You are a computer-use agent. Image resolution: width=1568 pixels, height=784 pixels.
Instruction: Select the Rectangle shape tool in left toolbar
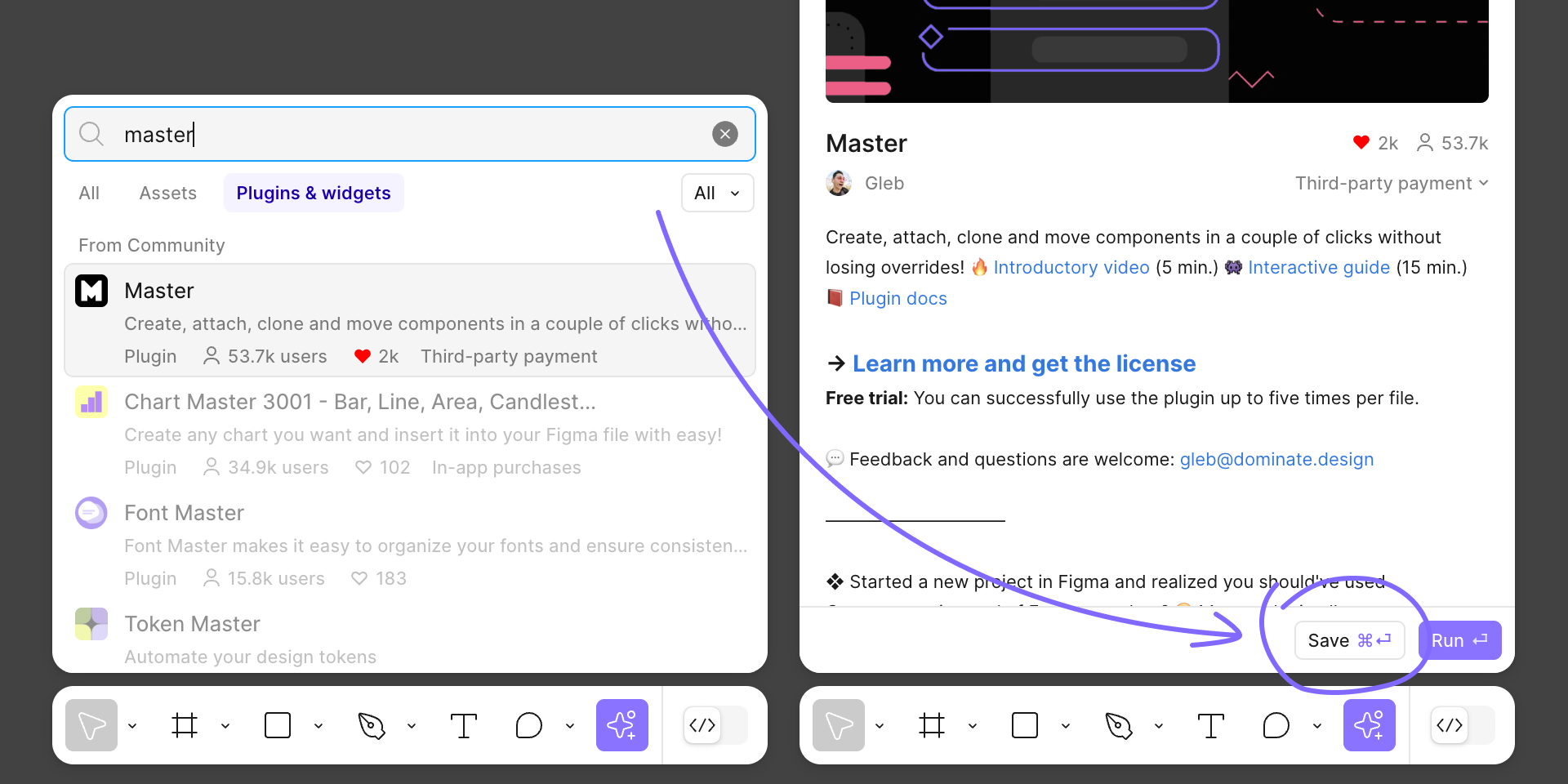coord(278,725)
